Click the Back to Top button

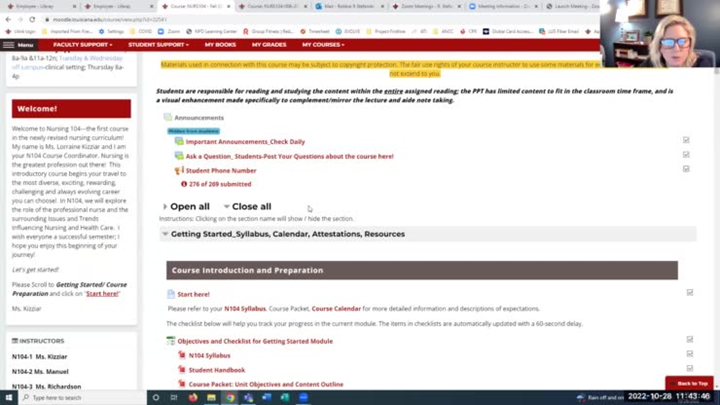[692, 383]
